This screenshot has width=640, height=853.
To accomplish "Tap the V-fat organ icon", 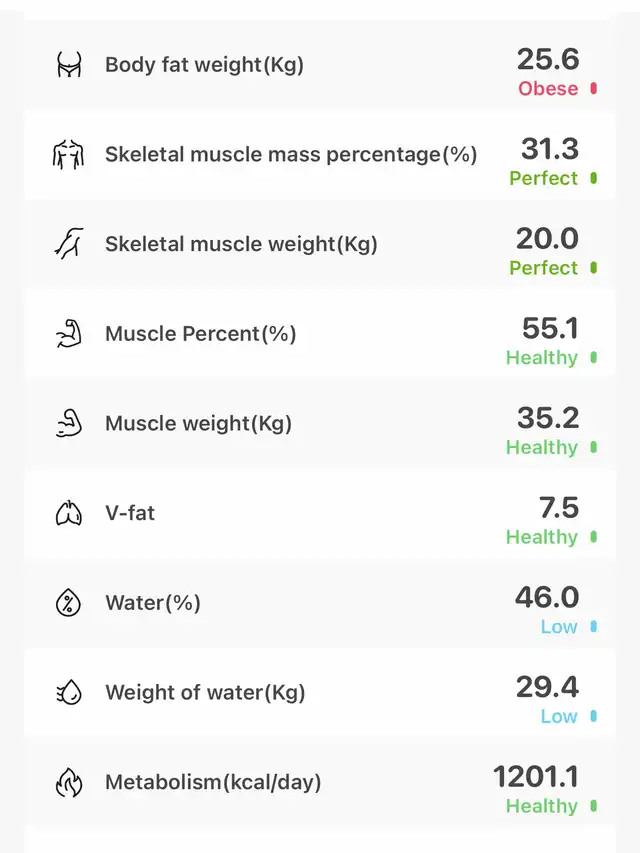I will click(x=68, y=513).
